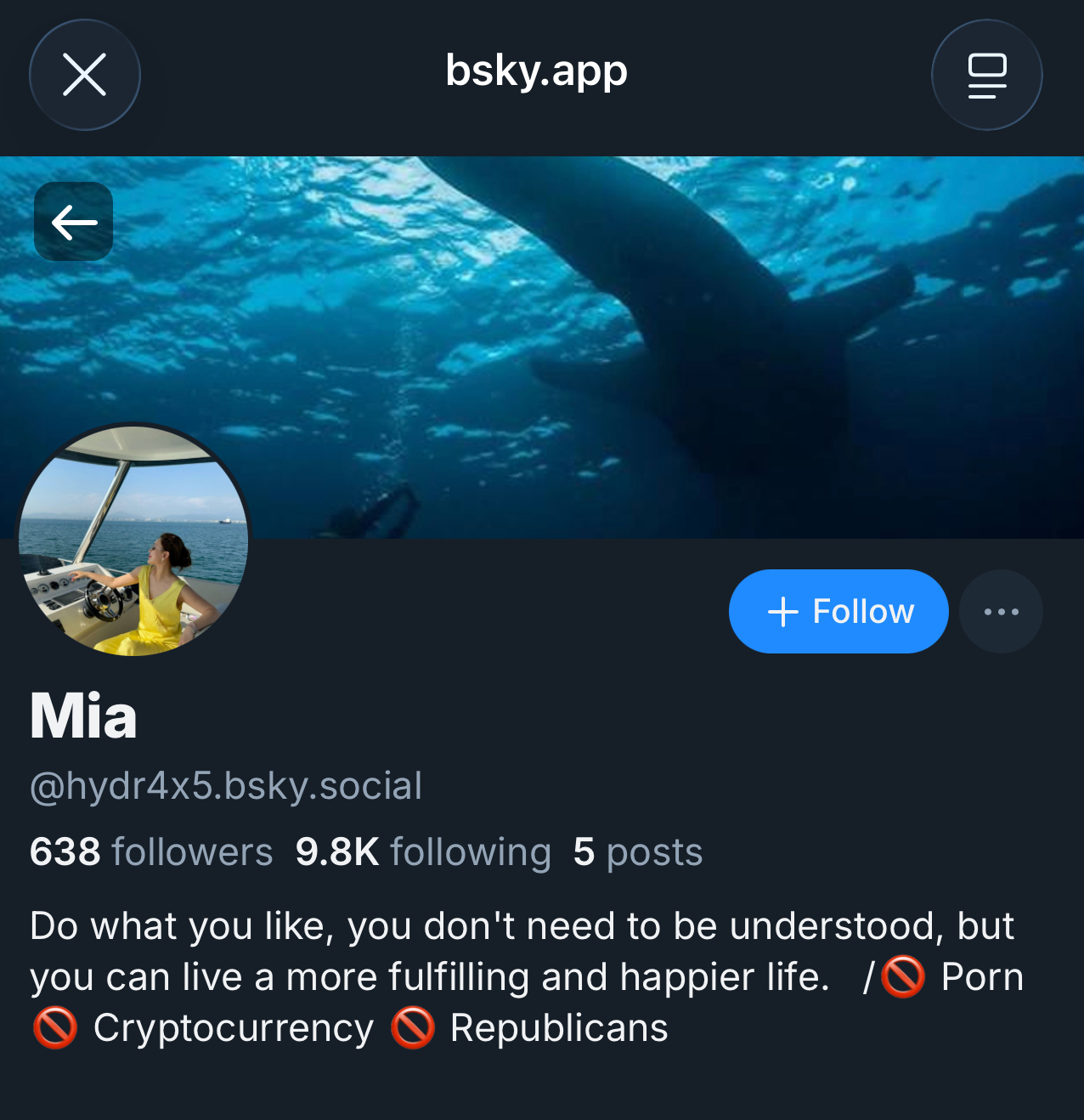Tap the word Cryptocurrency in bio
This screenshot has width=1084, height=1120.
[234, 1028]
